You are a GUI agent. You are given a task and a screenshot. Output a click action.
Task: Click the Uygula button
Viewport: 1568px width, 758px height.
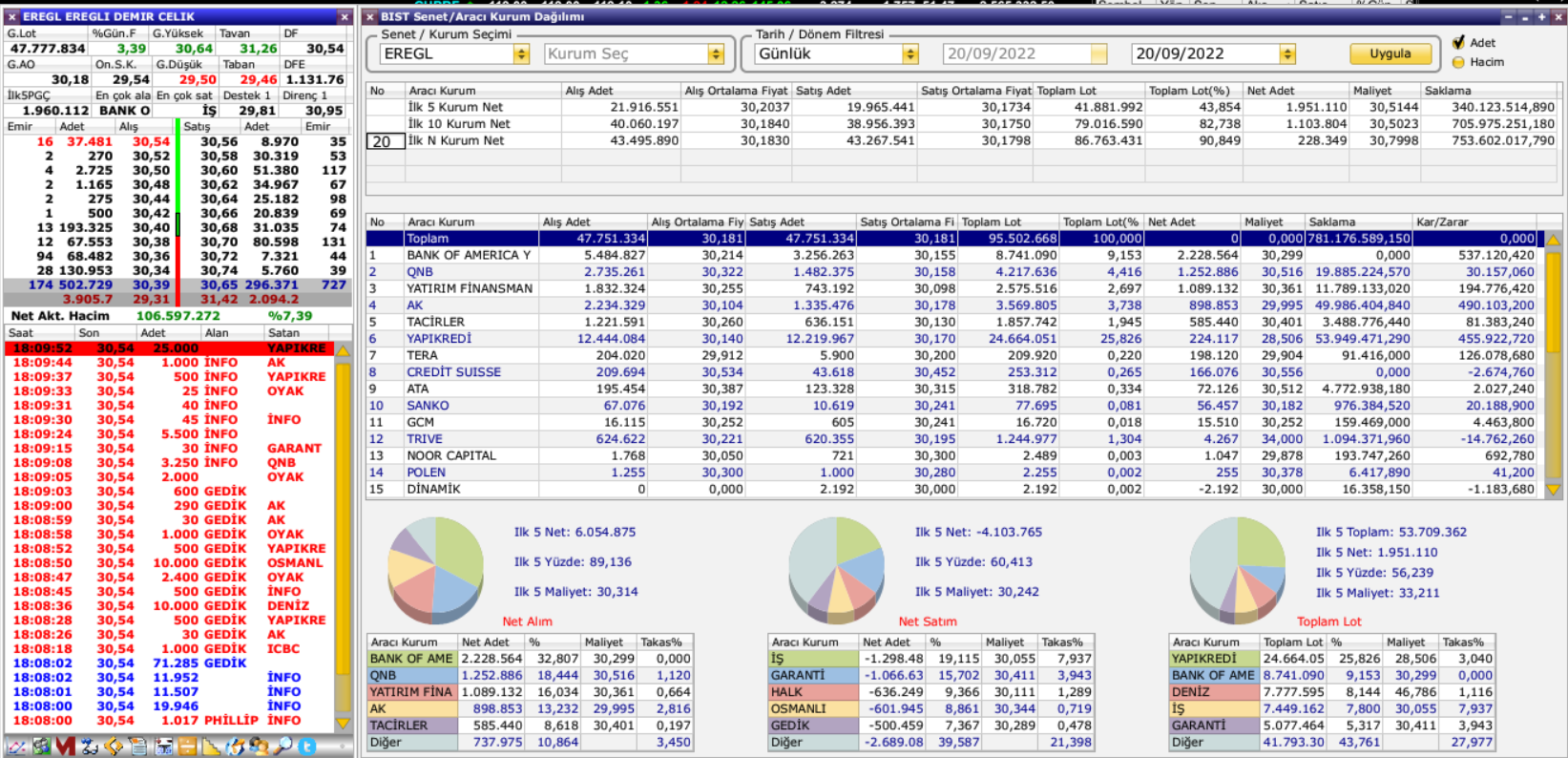1390,53
